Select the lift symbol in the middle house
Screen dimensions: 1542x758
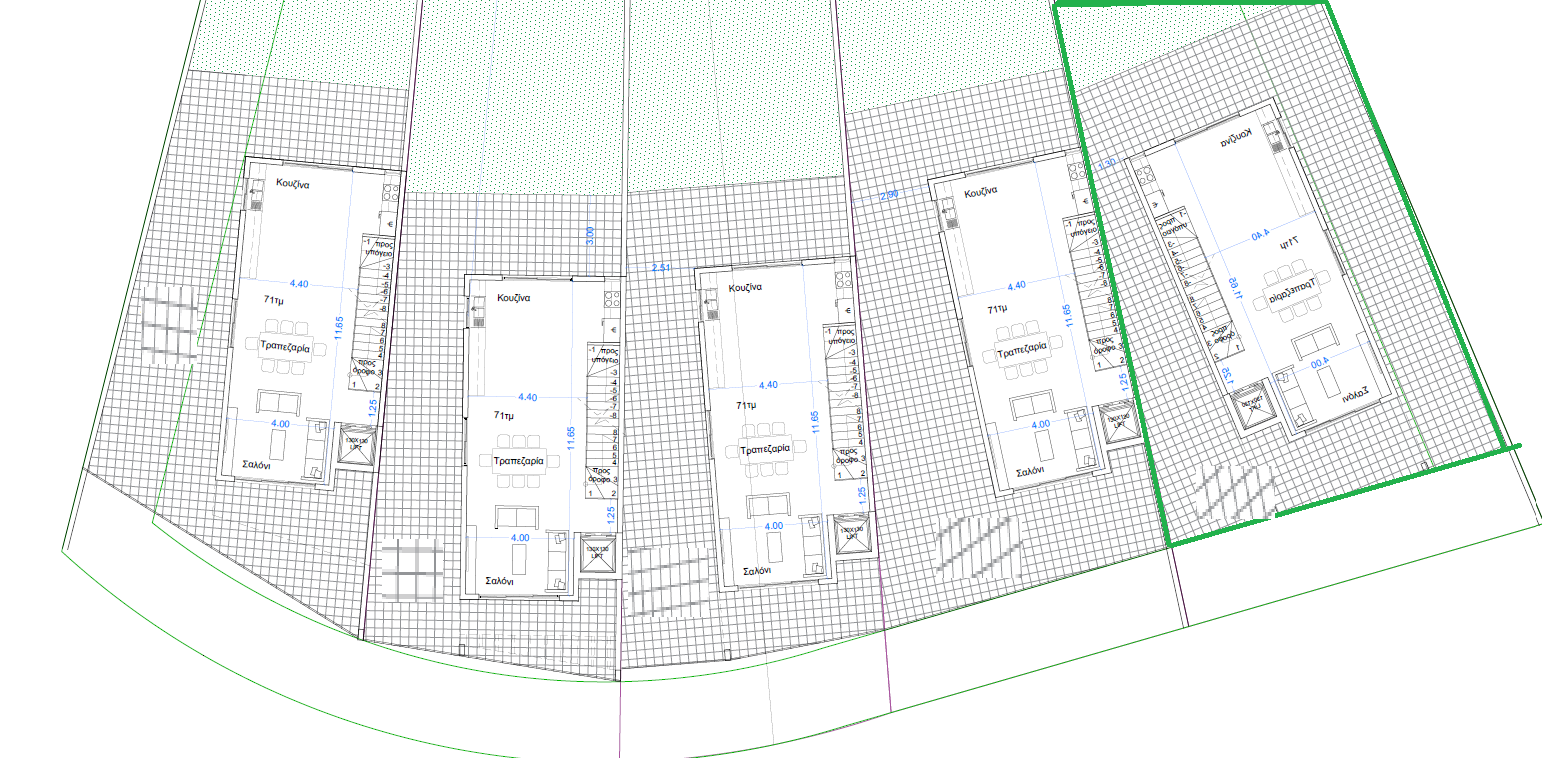(851, 533)
